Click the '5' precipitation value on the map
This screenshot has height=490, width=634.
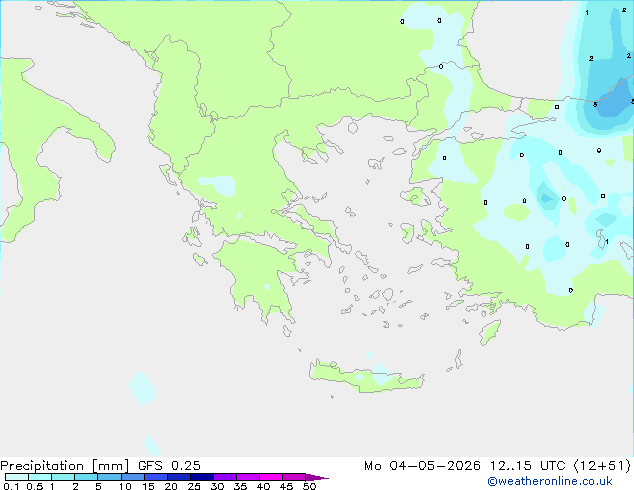pyautogui.click(x=595, y=105)
